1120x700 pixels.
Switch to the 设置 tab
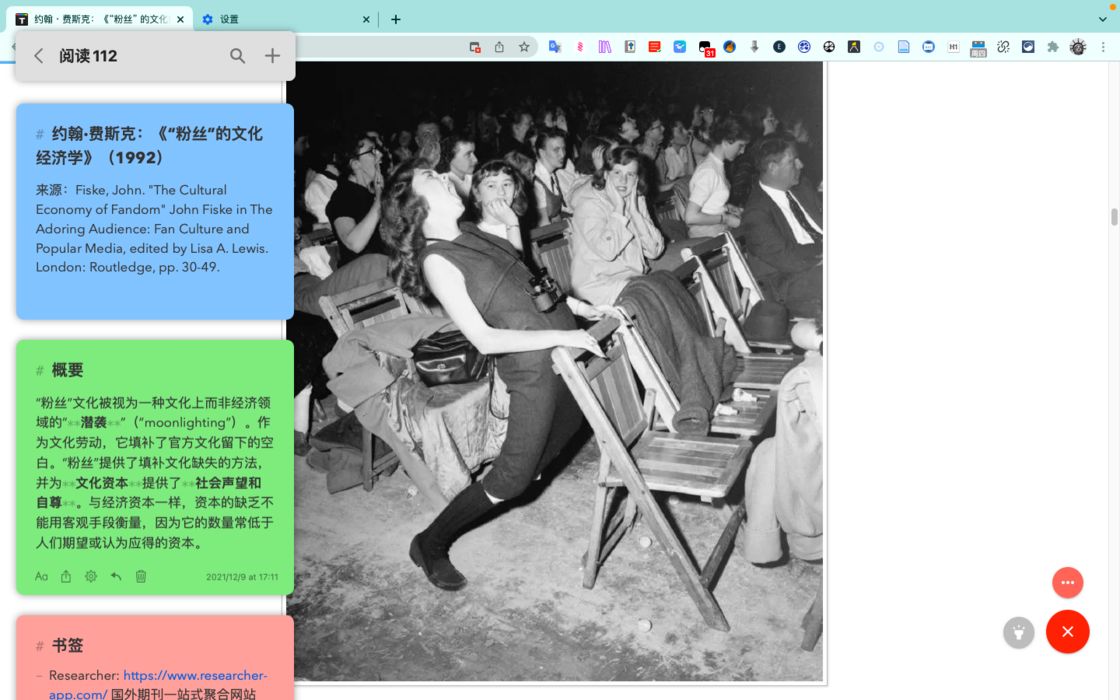pyautogui.click(x=286, y=19)
